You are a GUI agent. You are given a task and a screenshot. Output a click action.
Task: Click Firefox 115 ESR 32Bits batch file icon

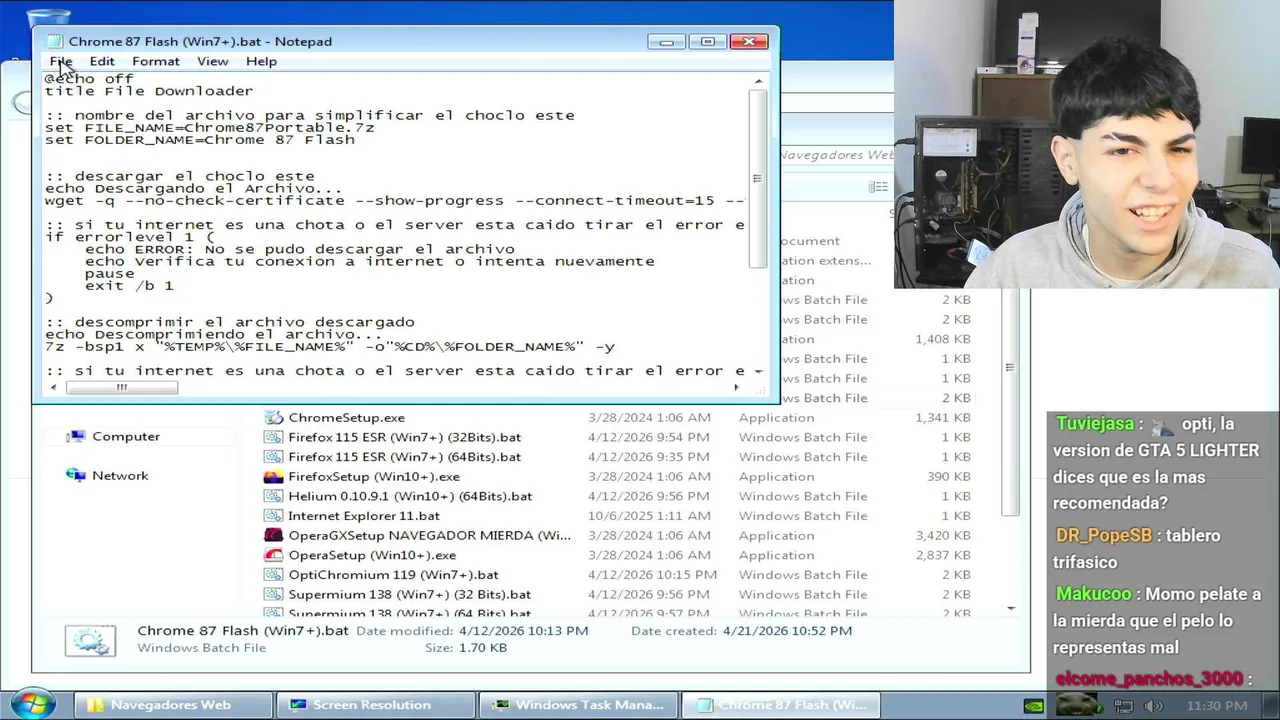273,437
